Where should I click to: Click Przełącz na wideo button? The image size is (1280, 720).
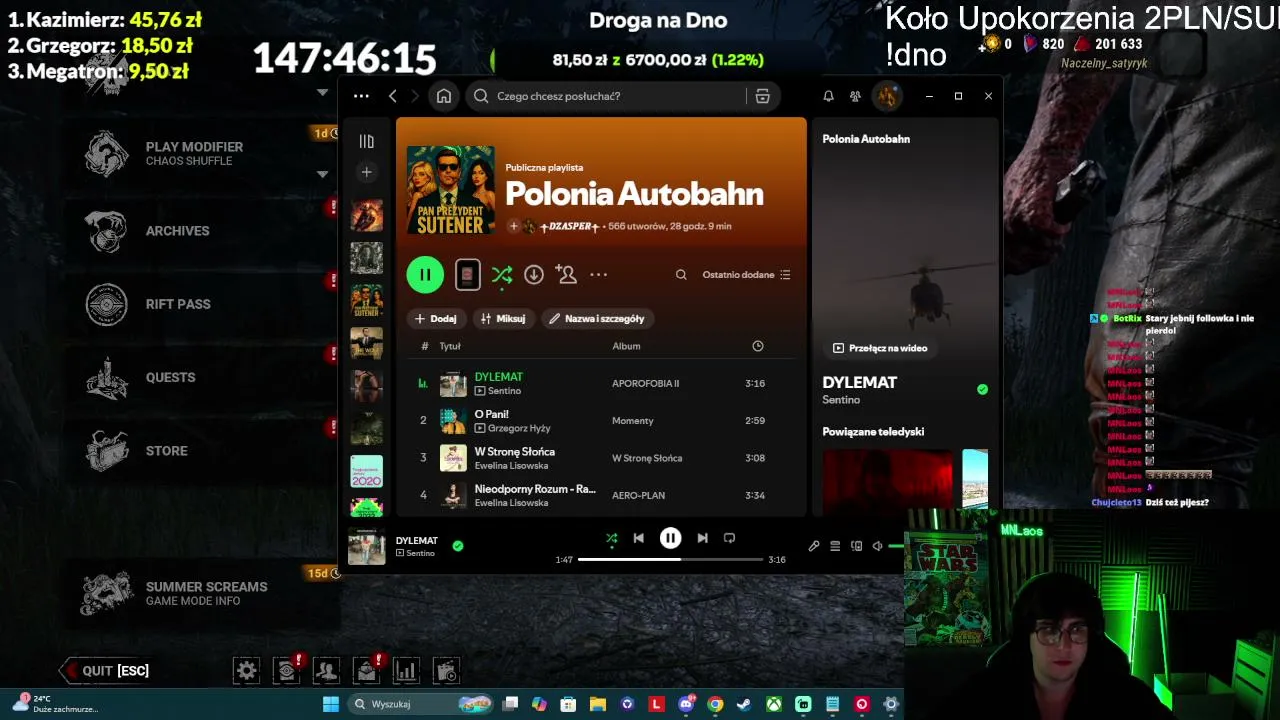[x=880, y=348]
